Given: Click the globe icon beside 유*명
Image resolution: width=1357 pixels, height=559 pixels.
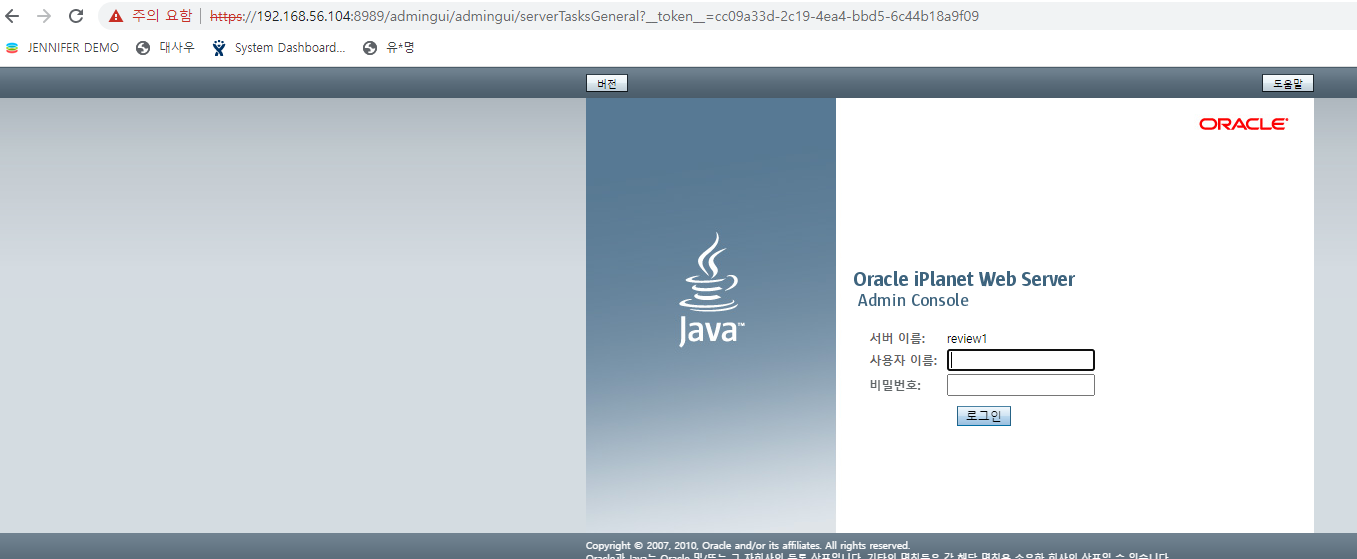Looking at the screenshot, I should [370, 48].
